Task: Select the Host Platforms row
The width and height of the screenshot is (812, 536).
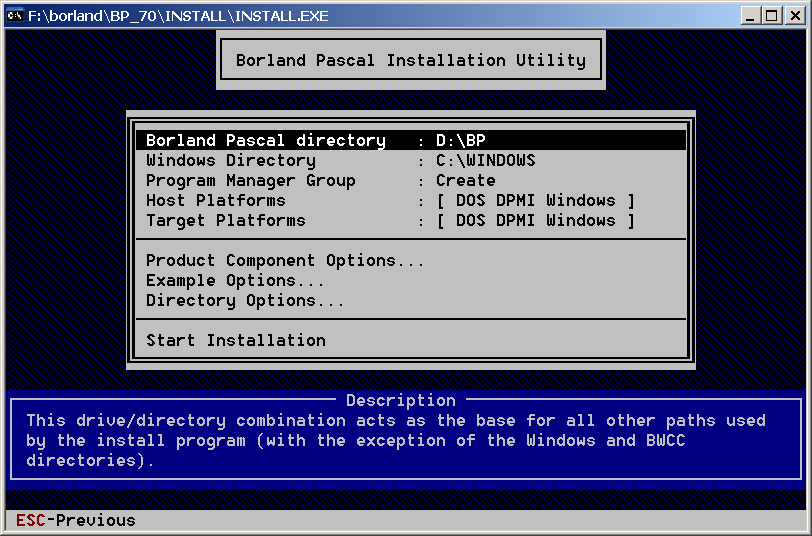Action: pos(411,200)
